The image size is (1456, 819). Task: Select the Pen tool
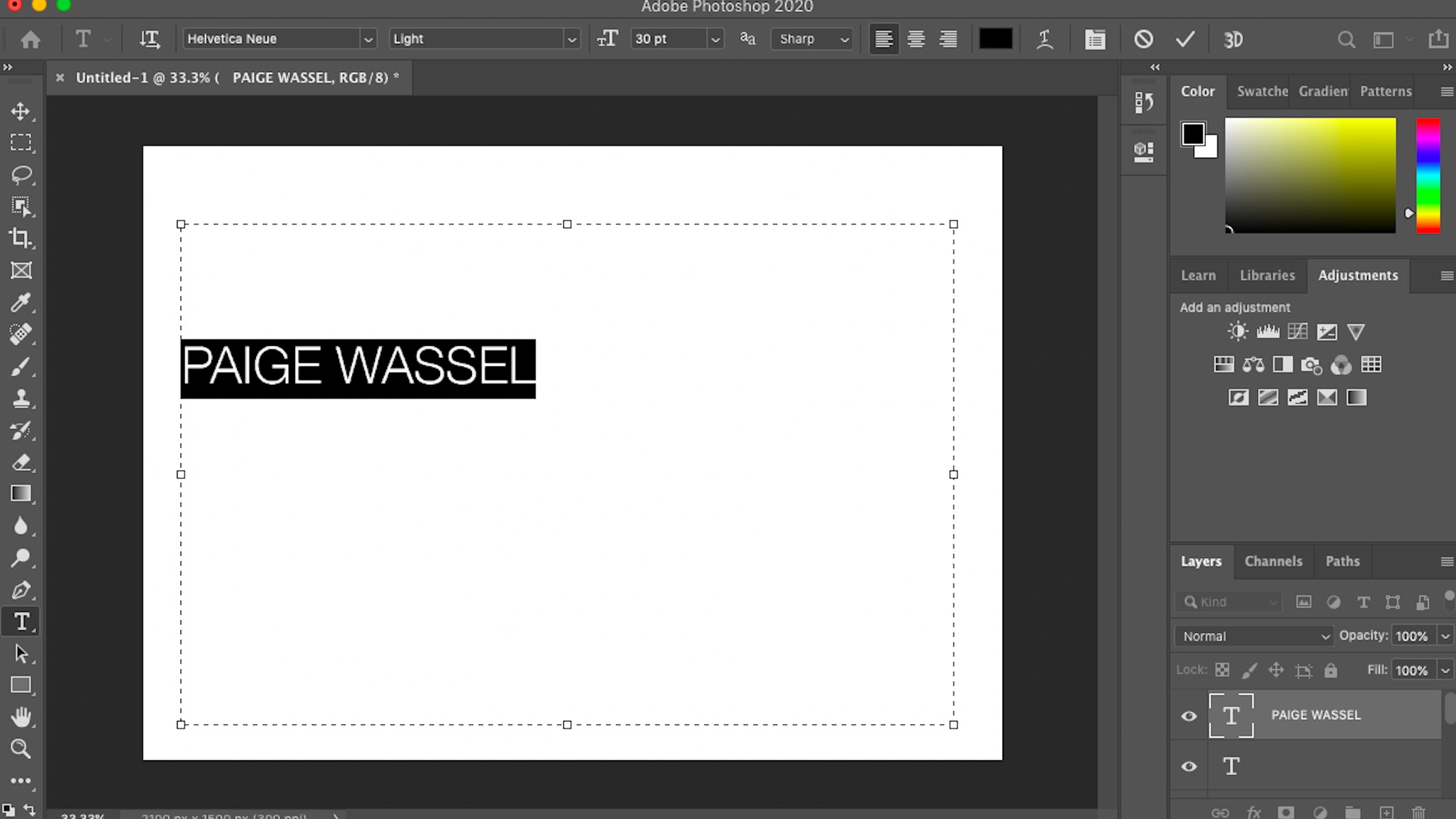(x=21, y=590)
